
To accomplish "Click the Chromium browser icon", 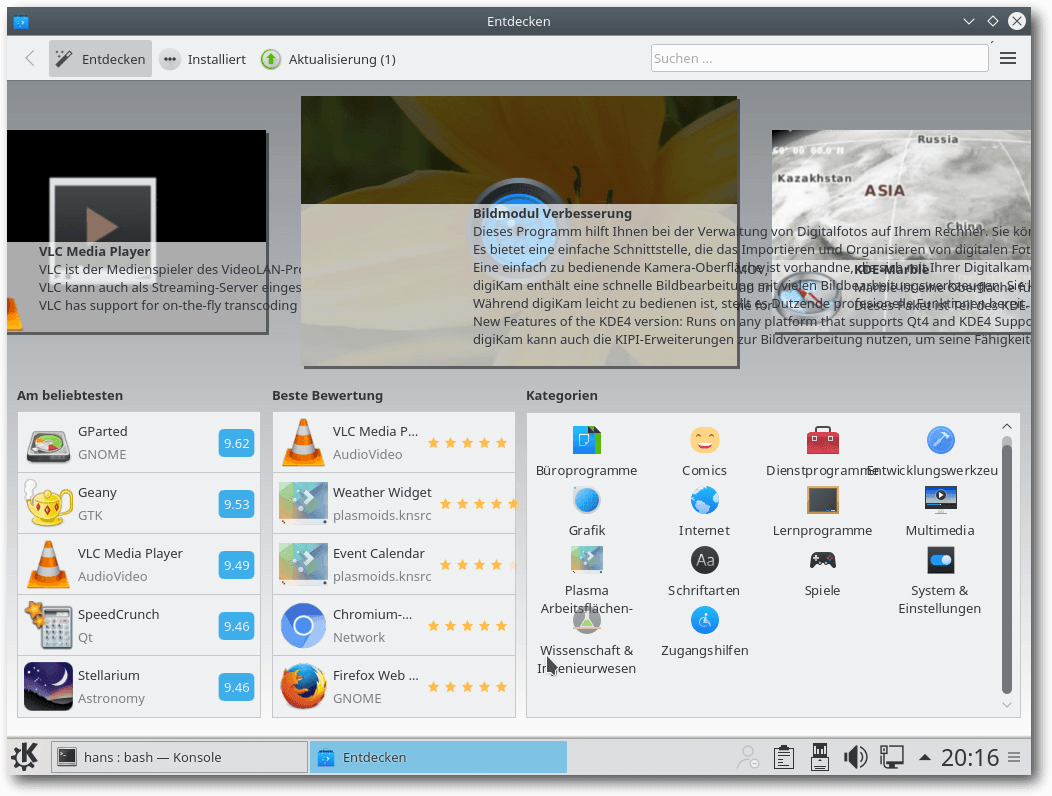I will click(x=303, y=626).
